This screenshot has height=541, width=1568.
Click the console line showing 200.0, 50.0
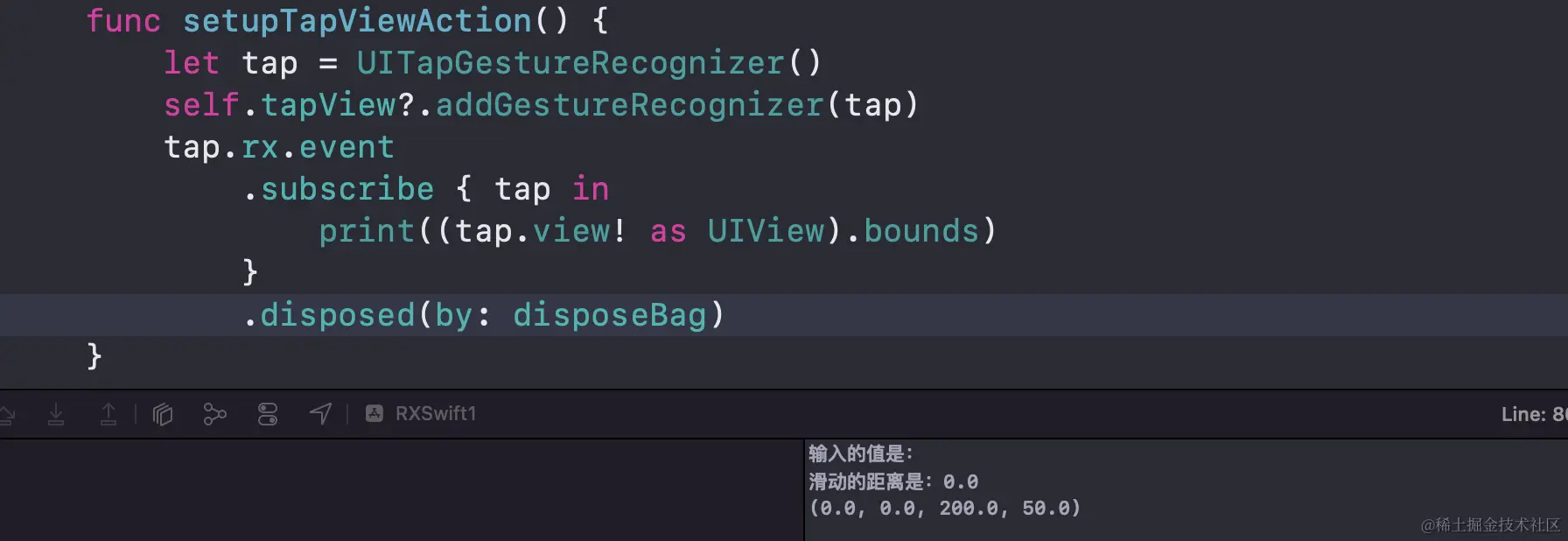tap(945, 508)
